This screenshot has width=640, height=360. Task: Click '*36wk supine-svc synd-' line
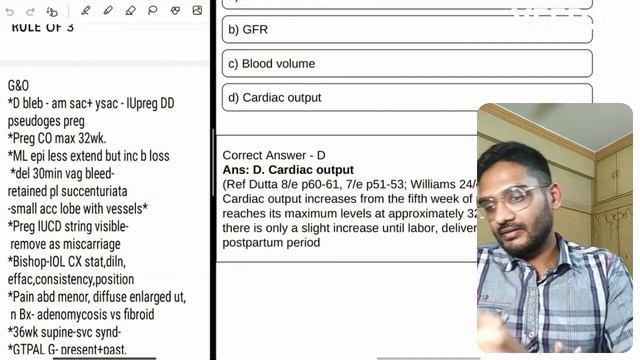(64, 332)
